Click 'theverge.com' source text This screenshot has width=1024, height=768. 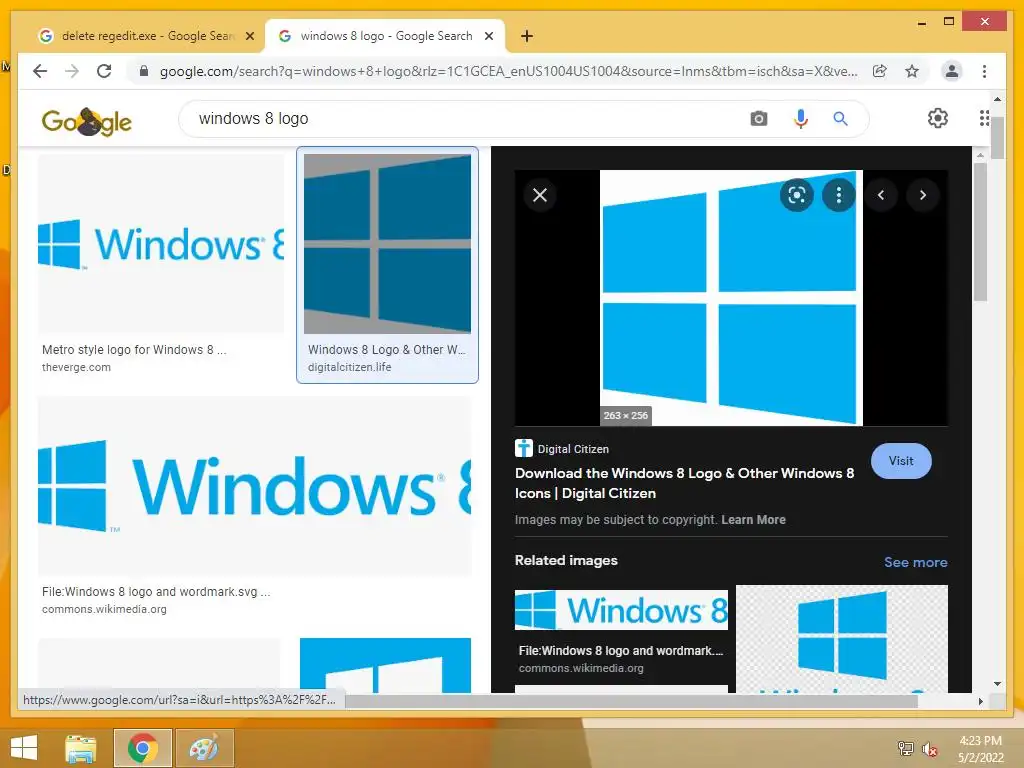(76, 367)
